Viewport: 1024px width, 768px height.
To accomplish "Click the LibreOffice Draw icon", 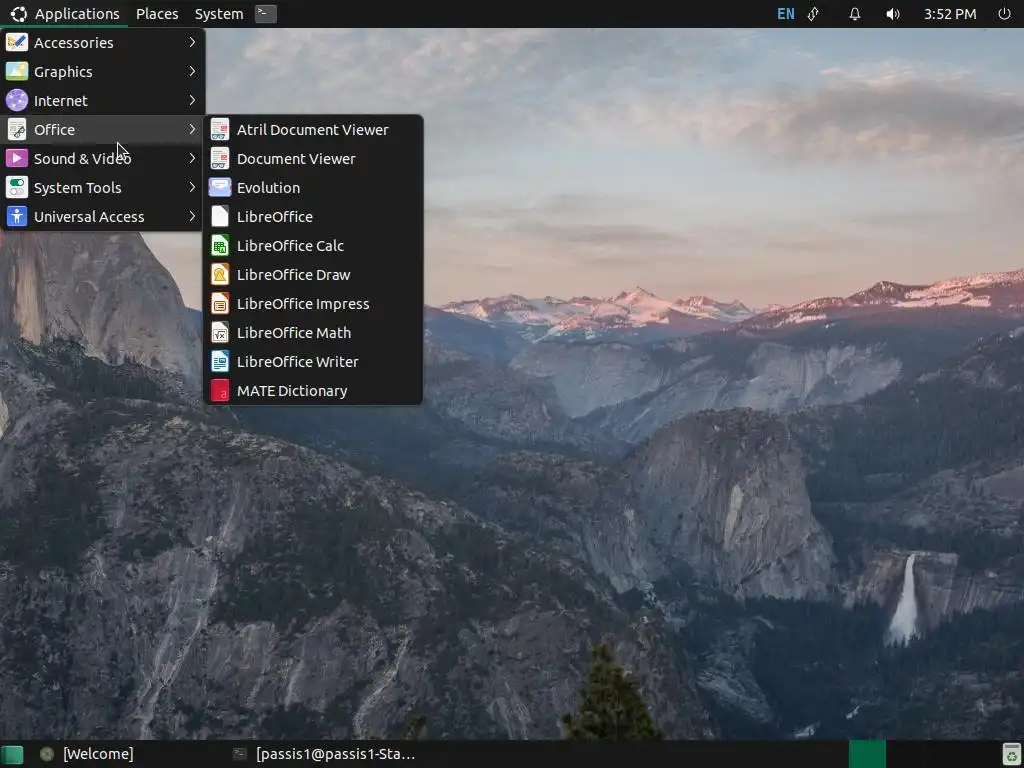I will coord(220,274).
